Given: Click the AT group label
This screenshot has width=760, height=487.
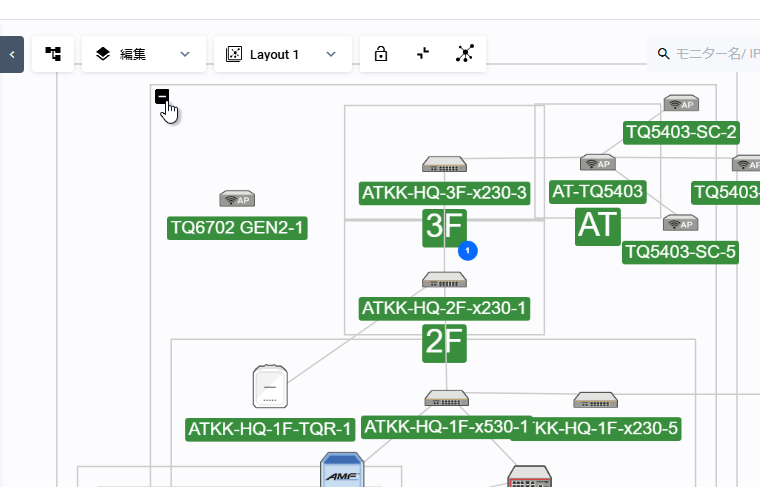Looking at the screenshot, I should (598, 226).
